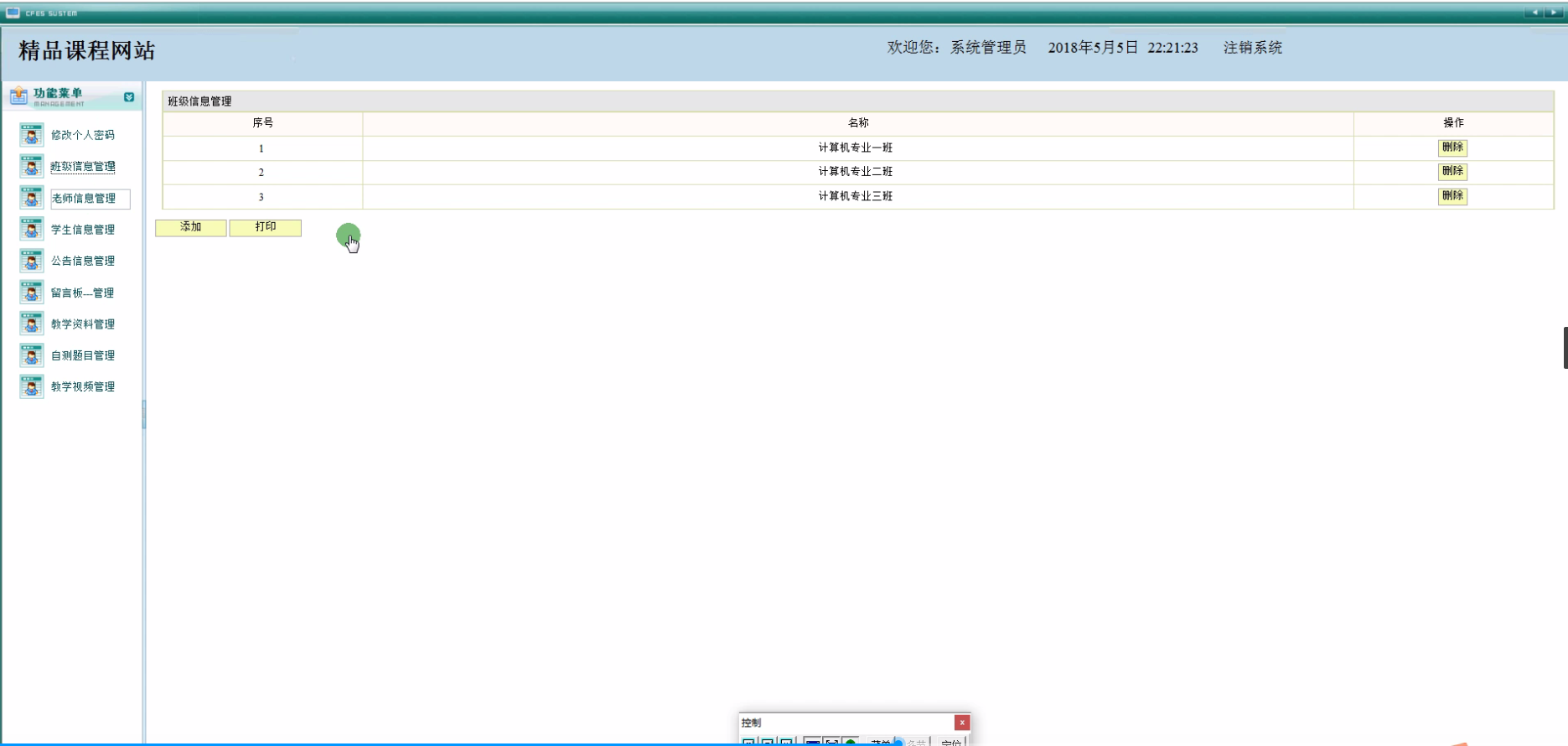
Task: Delete the 计算机专业三班 row
Action: point(1453,196)
